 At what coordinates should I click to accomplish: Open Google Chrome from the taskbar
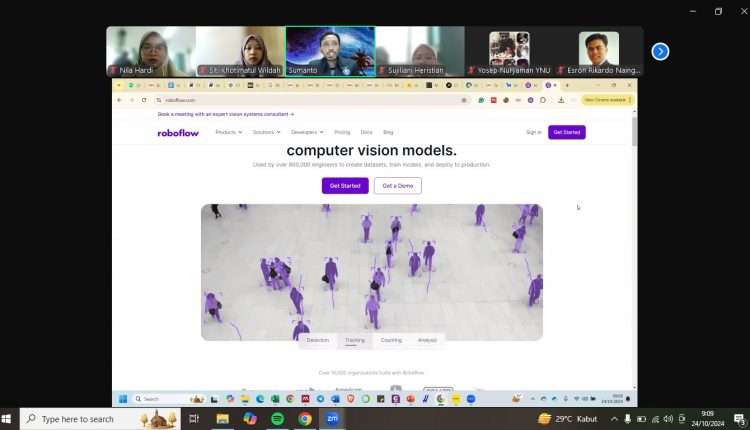305,419
